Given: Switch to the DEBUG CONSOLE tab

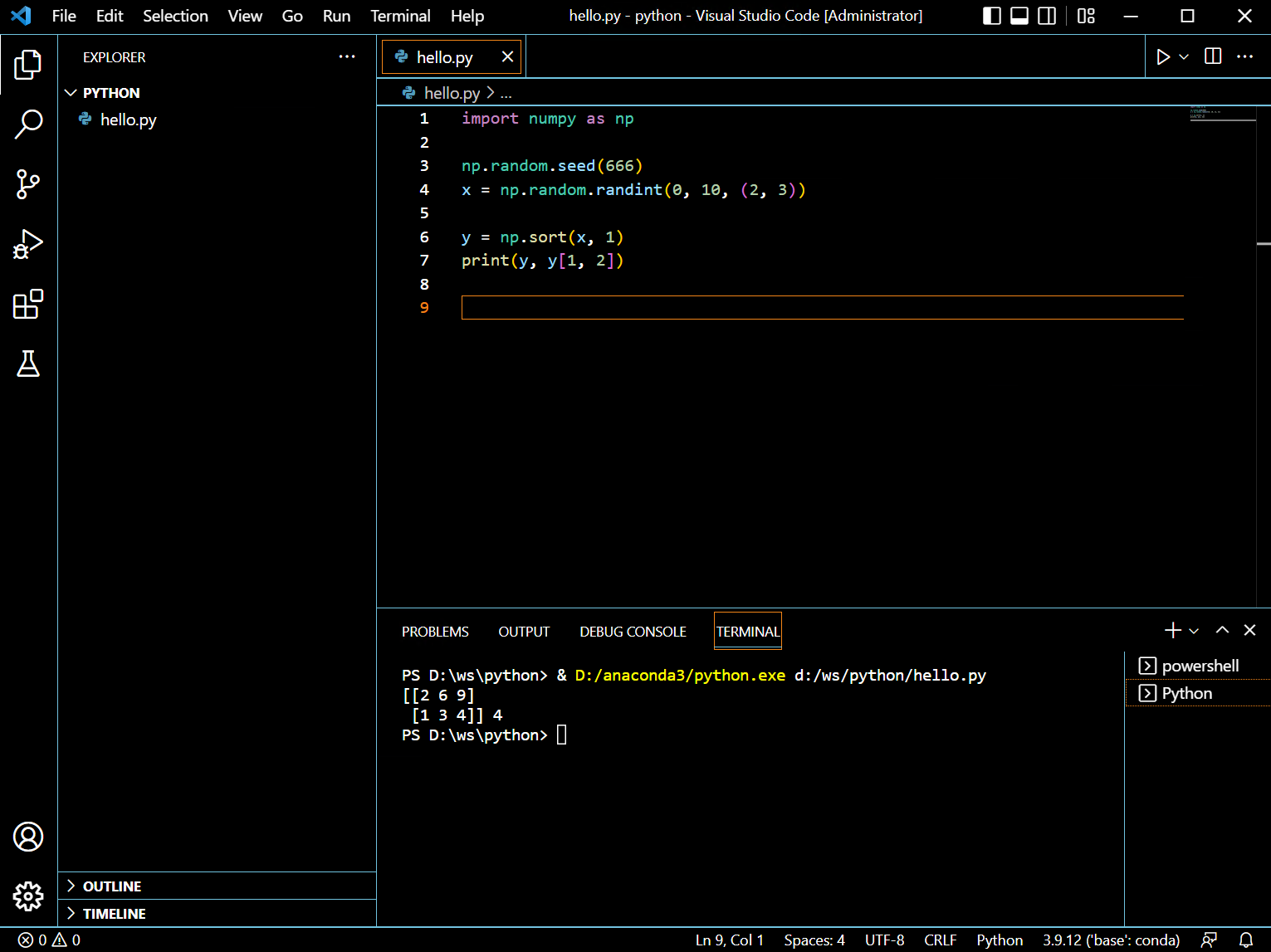Looking at the screenshot, I should pyautogui.click(x=633, y=632).
